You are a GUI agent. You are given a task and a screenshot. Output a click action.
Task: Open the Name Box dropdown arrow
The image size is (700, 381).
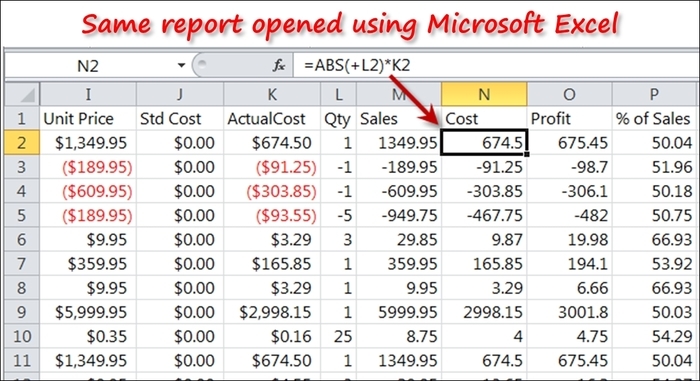(x=181, y=66)
